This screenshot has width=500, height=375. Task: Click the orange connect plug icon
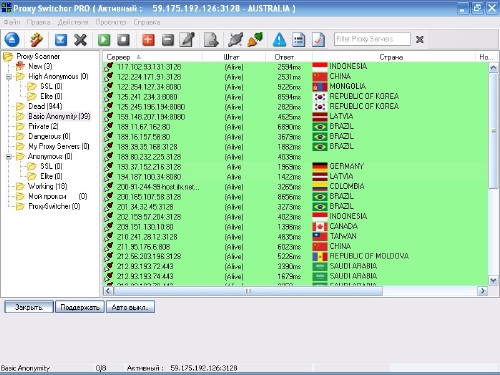click(255, 40)
